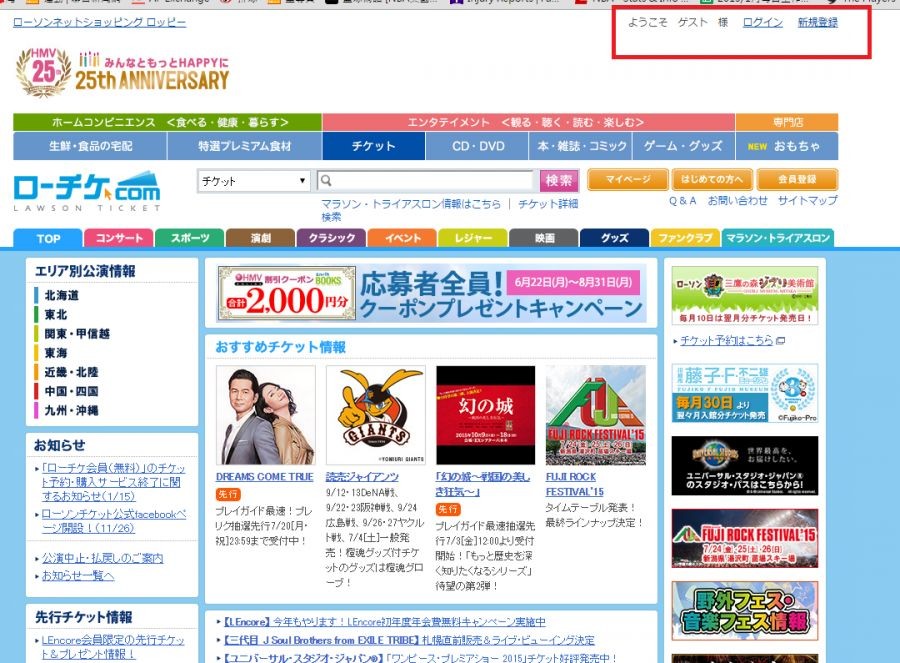Switch to the マラソン・トライアスロン tab
This screenshot has height=663, width=900.
click(x=778, y=238)
